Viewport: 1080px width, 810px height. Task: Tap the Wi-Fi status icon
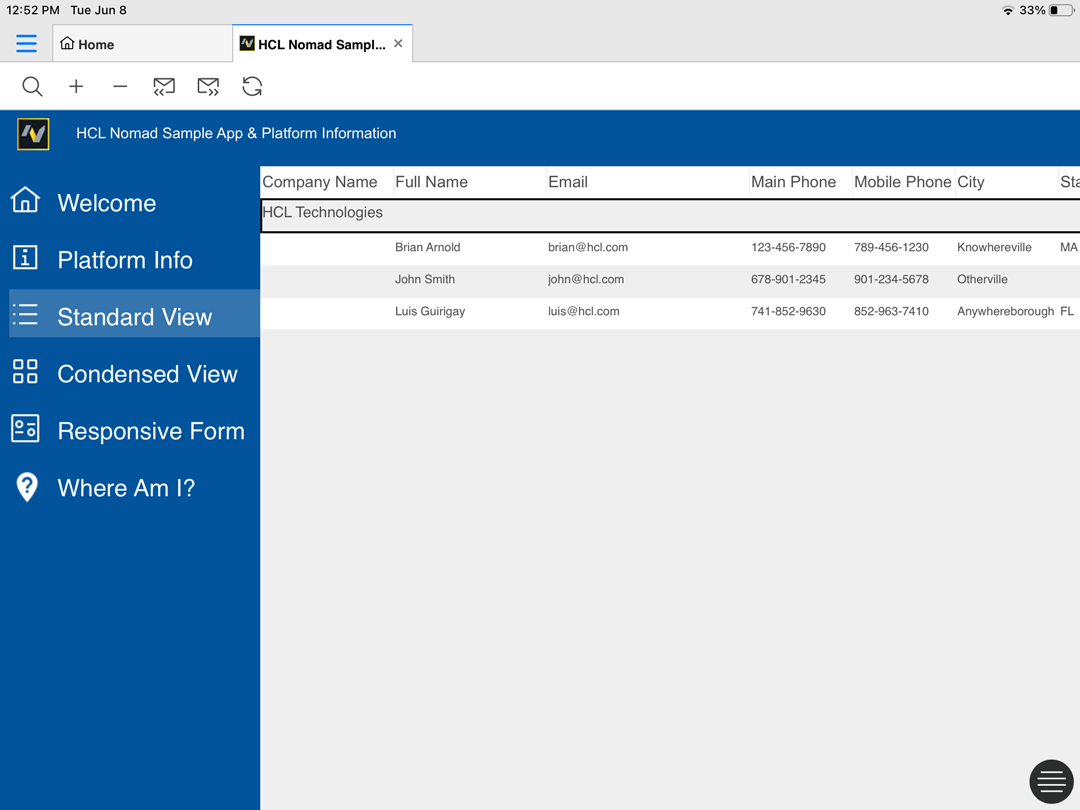click(x=1008, y=10)
